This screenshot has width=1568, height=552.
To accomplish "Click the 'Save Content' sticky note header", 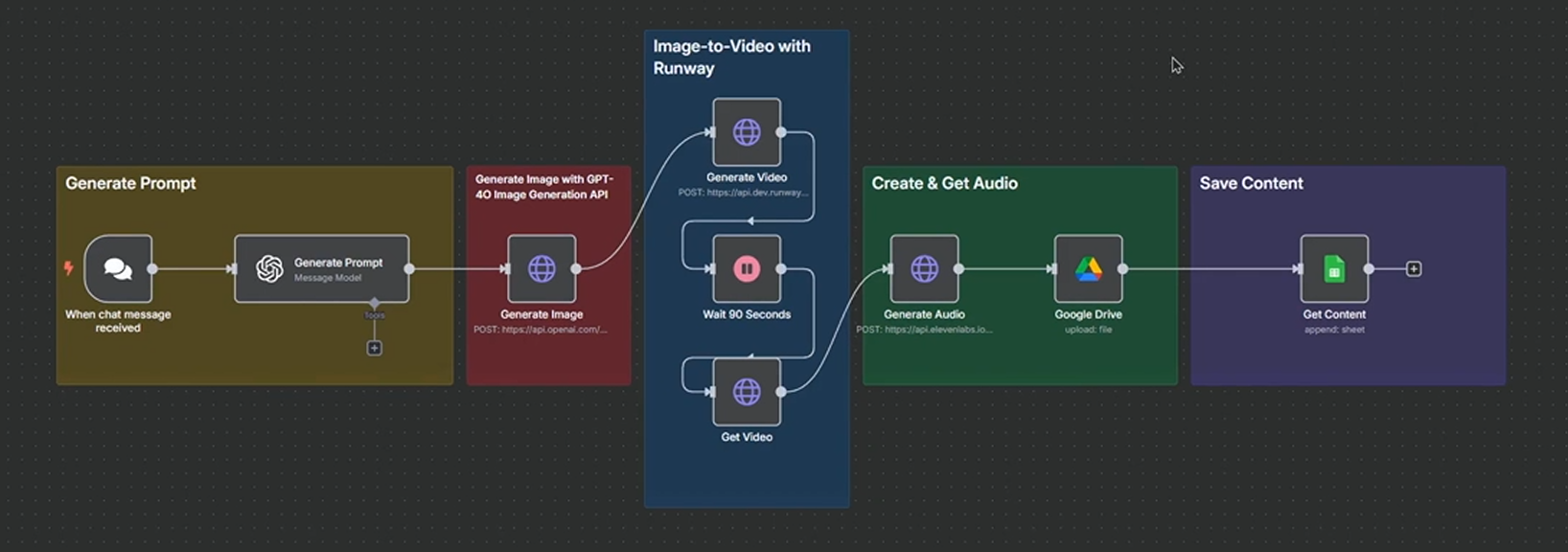I will click(x=1251, y=183).
